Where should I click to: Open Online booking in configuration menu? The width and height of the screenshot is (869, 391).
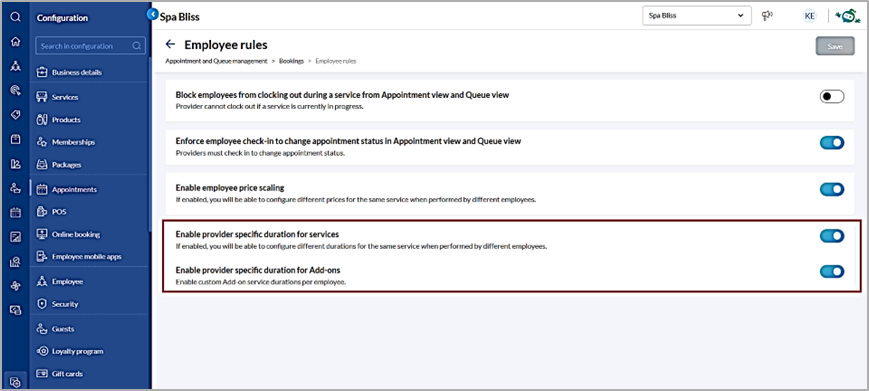point(76,234)
